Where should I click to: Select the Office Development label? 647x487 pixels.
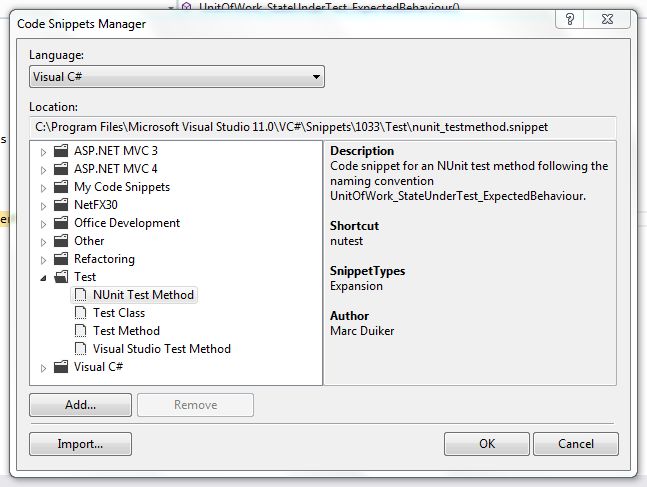point(127,223)
